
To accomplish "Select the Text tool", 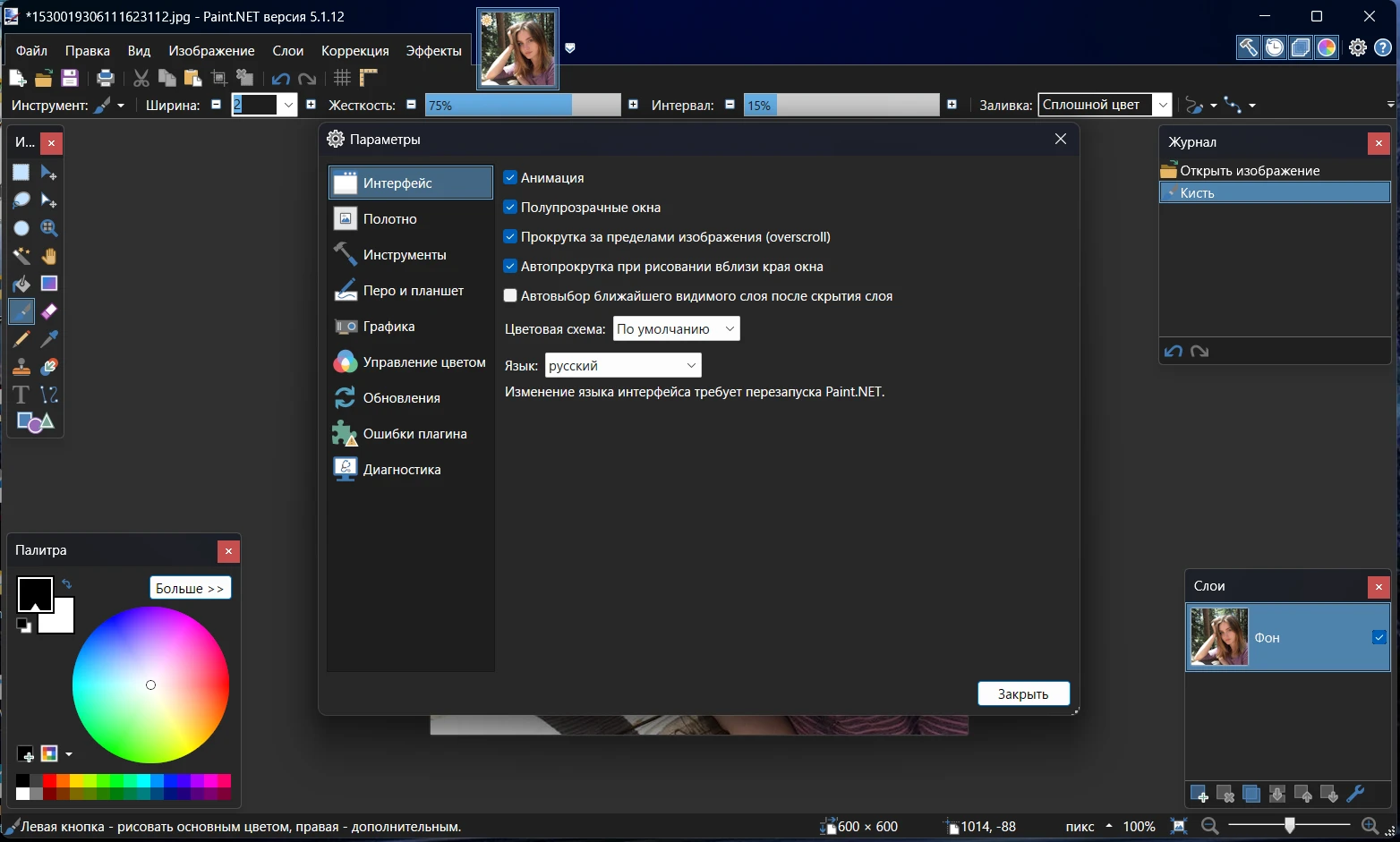I will (x=21, y=395).
